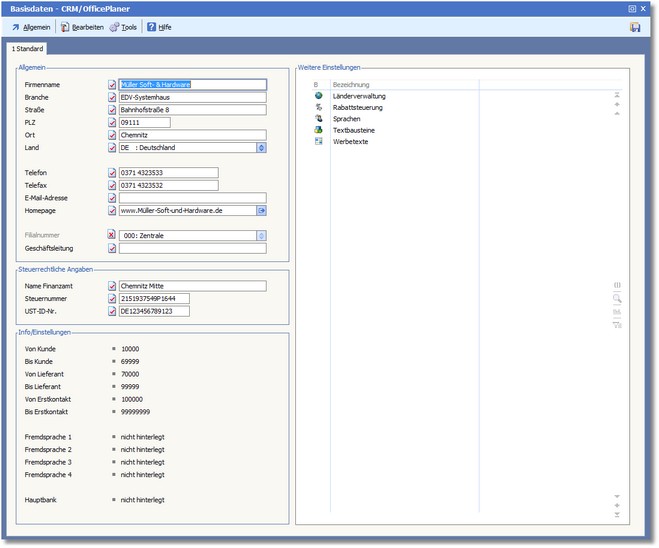This screenshot has height=548, width=659.
Task: Select the Rabattsteuerung icon in list
Action: pyautogui.click(x=318, y=107)
